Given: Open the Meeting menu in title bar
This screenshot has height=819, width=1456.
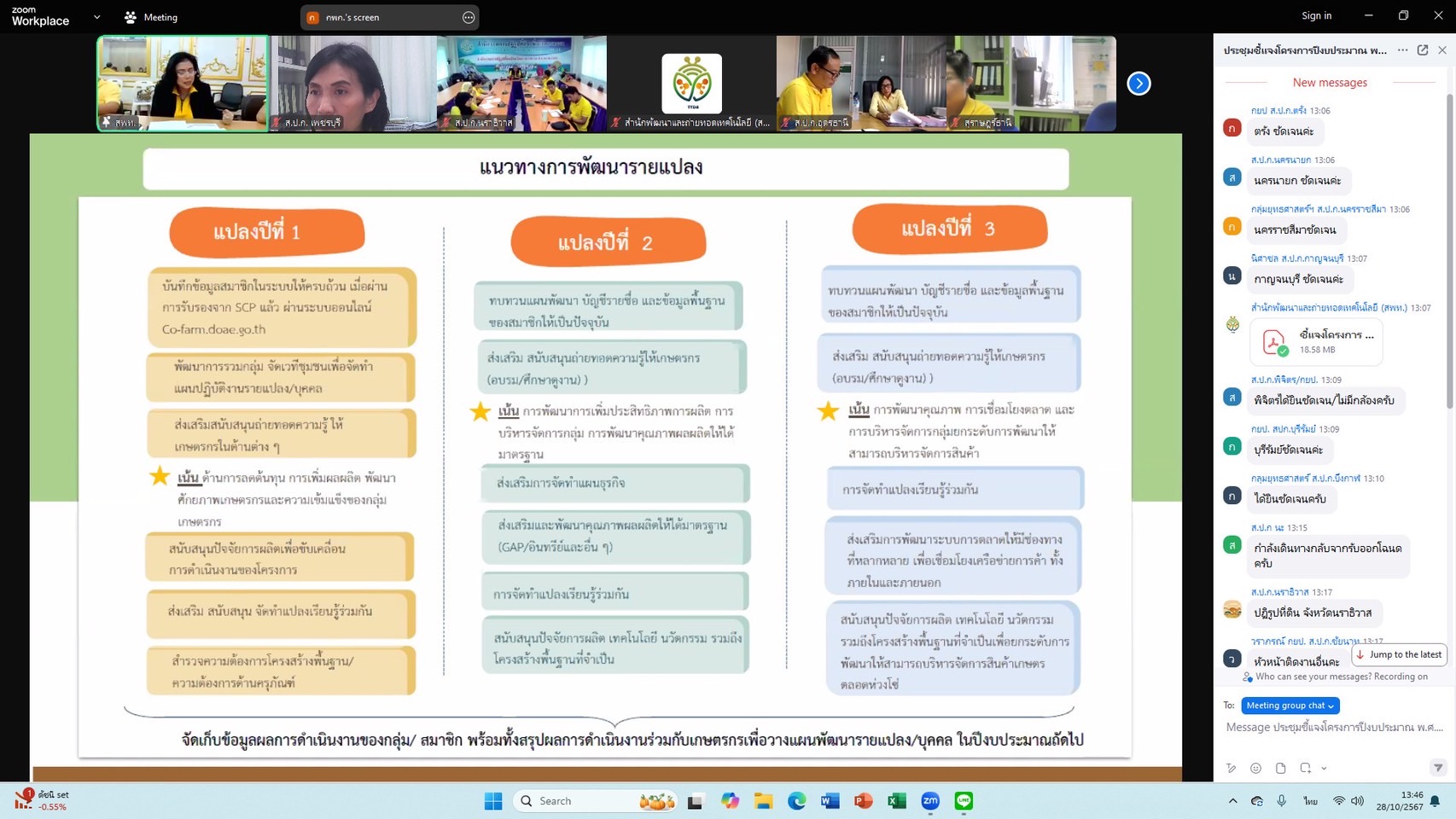Looking at the screenshot, I should click(151, 17).
